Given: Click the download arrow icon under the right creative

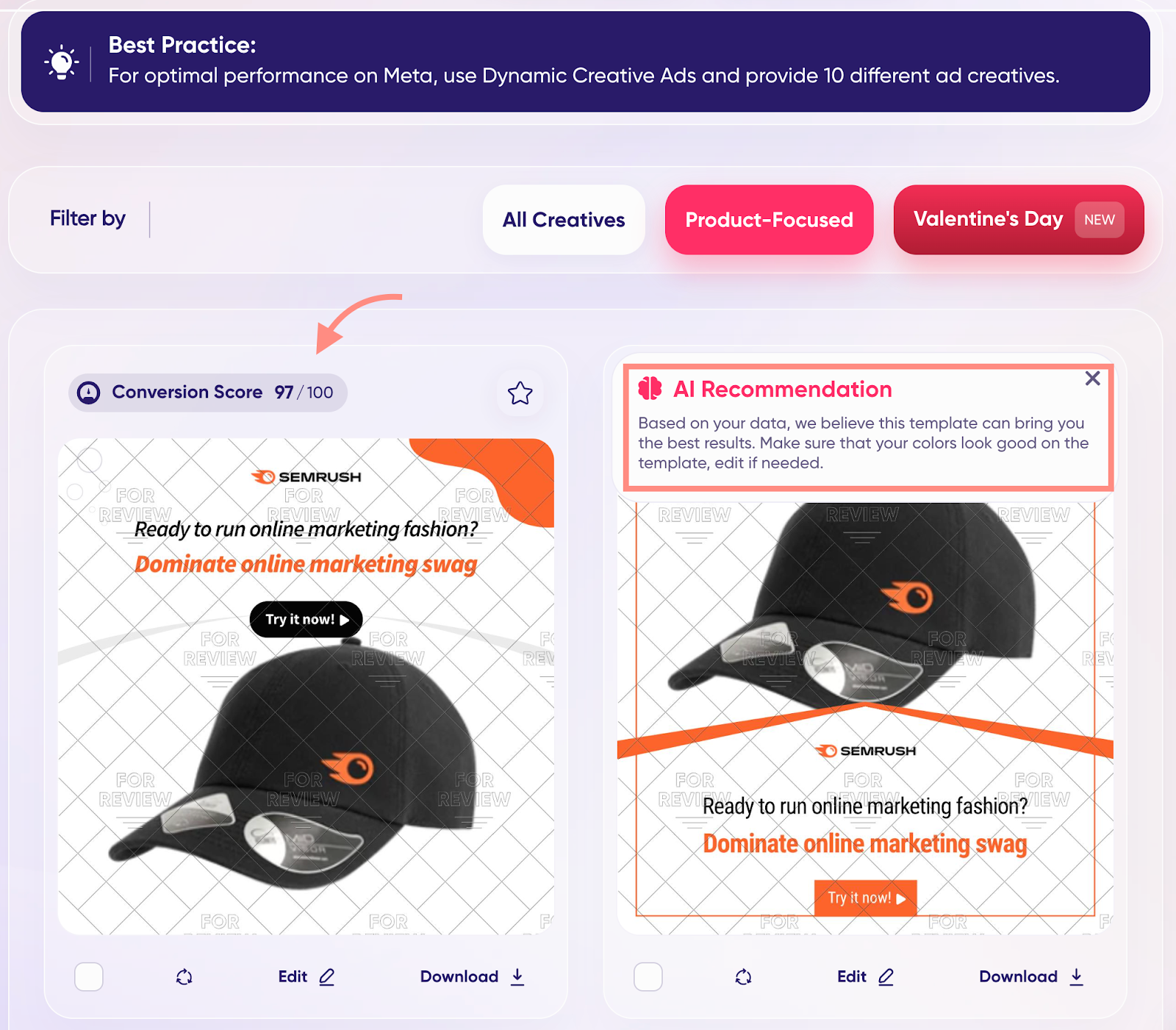Looking at the screenshot, I should [1077, 976].
